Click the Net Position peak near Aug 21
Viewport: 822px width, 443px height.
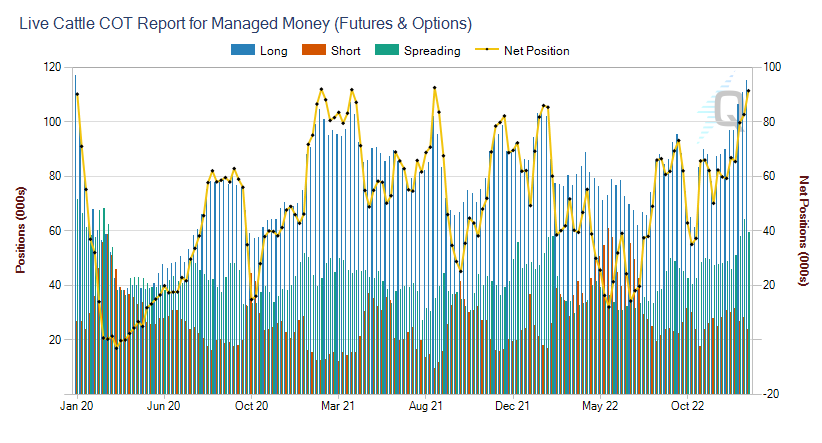[x=435, y=88]
